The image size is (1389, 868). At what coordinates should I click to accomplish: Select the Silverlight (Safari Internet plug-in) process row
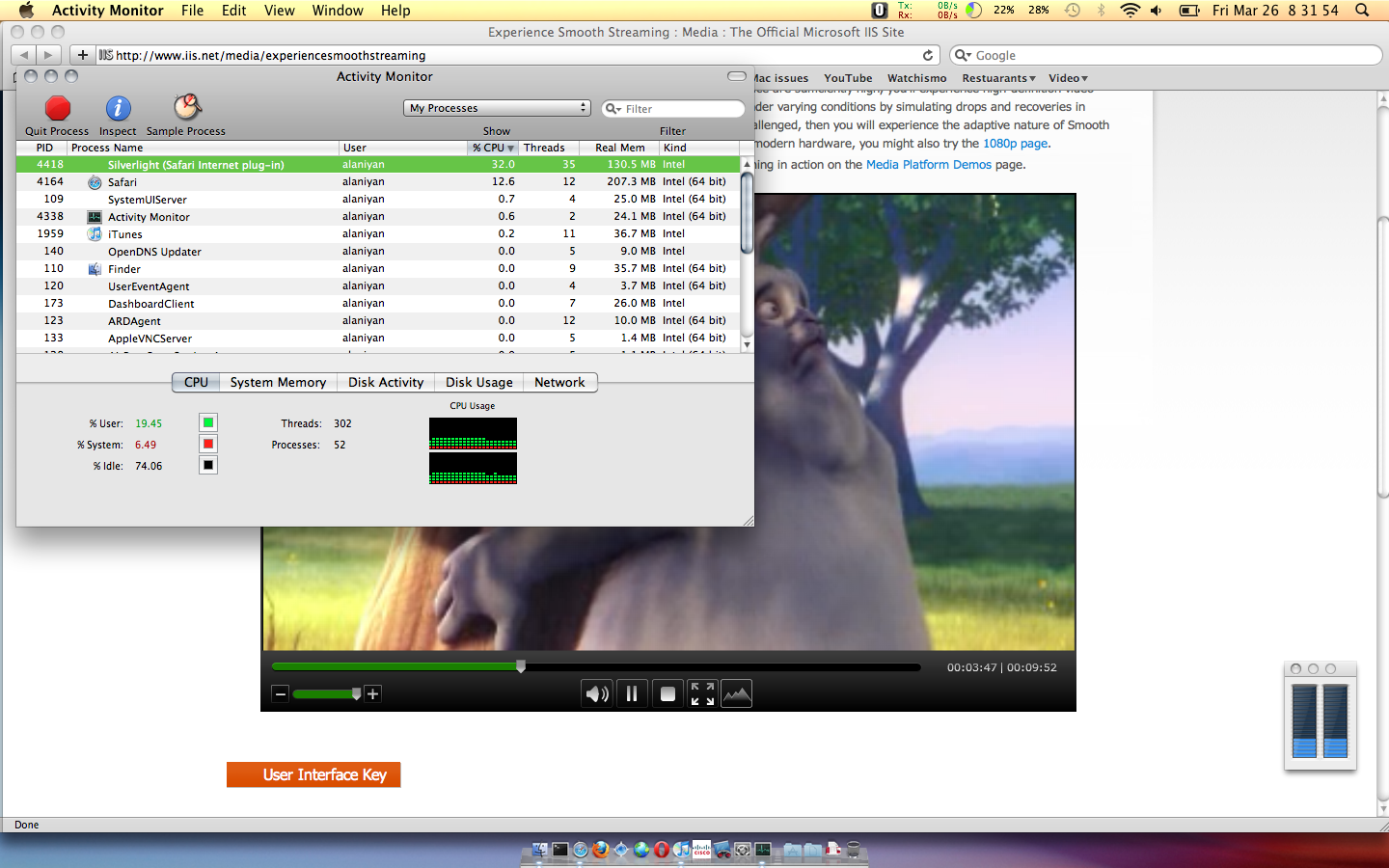coord(378,165)
